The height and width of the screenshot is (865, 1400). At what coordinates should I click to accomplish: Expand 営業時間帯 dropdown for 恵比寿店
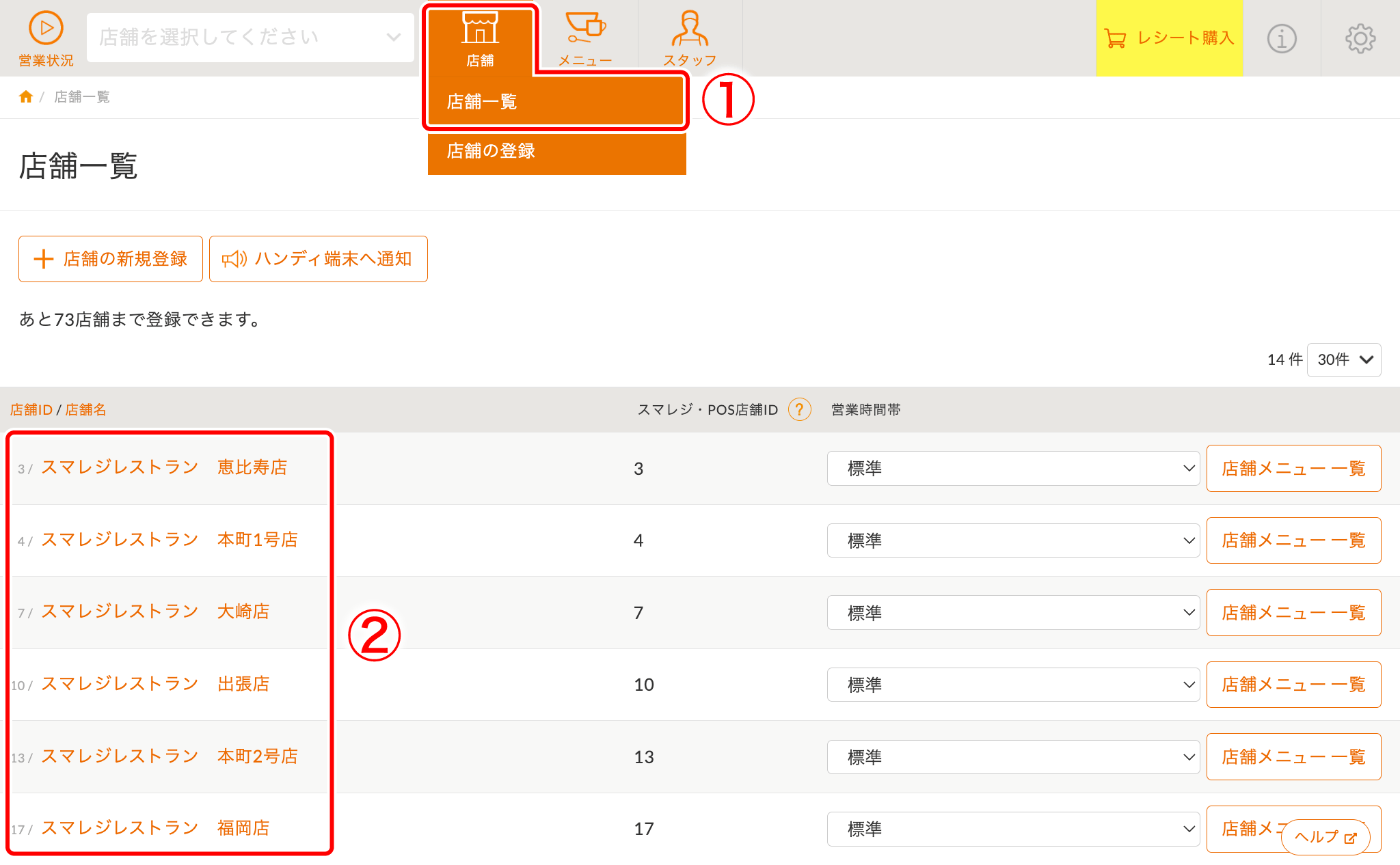point(1012,469)
